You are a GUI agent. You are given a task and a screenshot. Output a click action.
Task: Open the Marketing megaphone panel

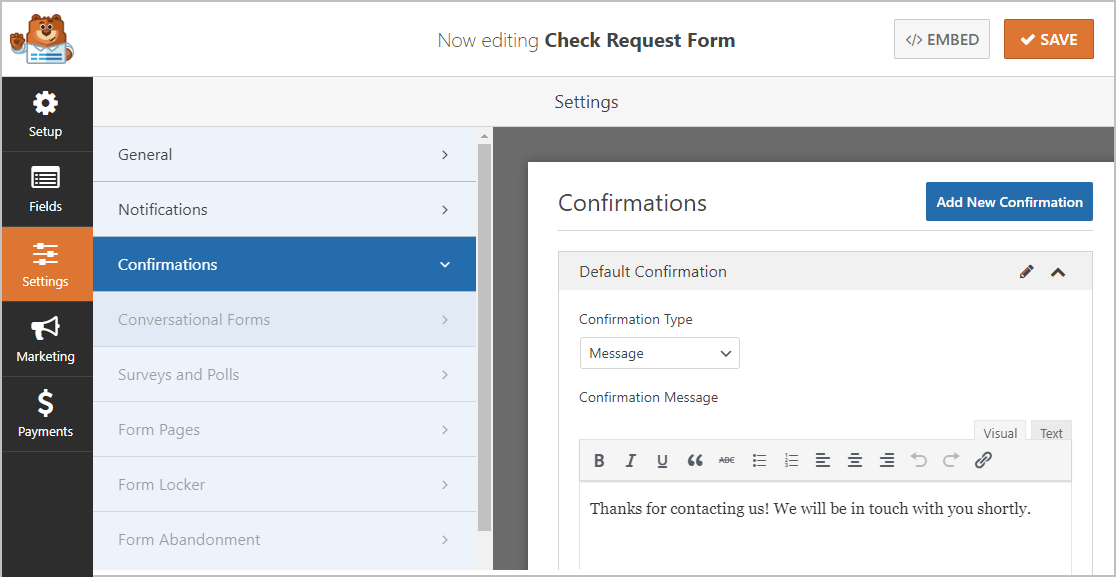pos(46,339)
